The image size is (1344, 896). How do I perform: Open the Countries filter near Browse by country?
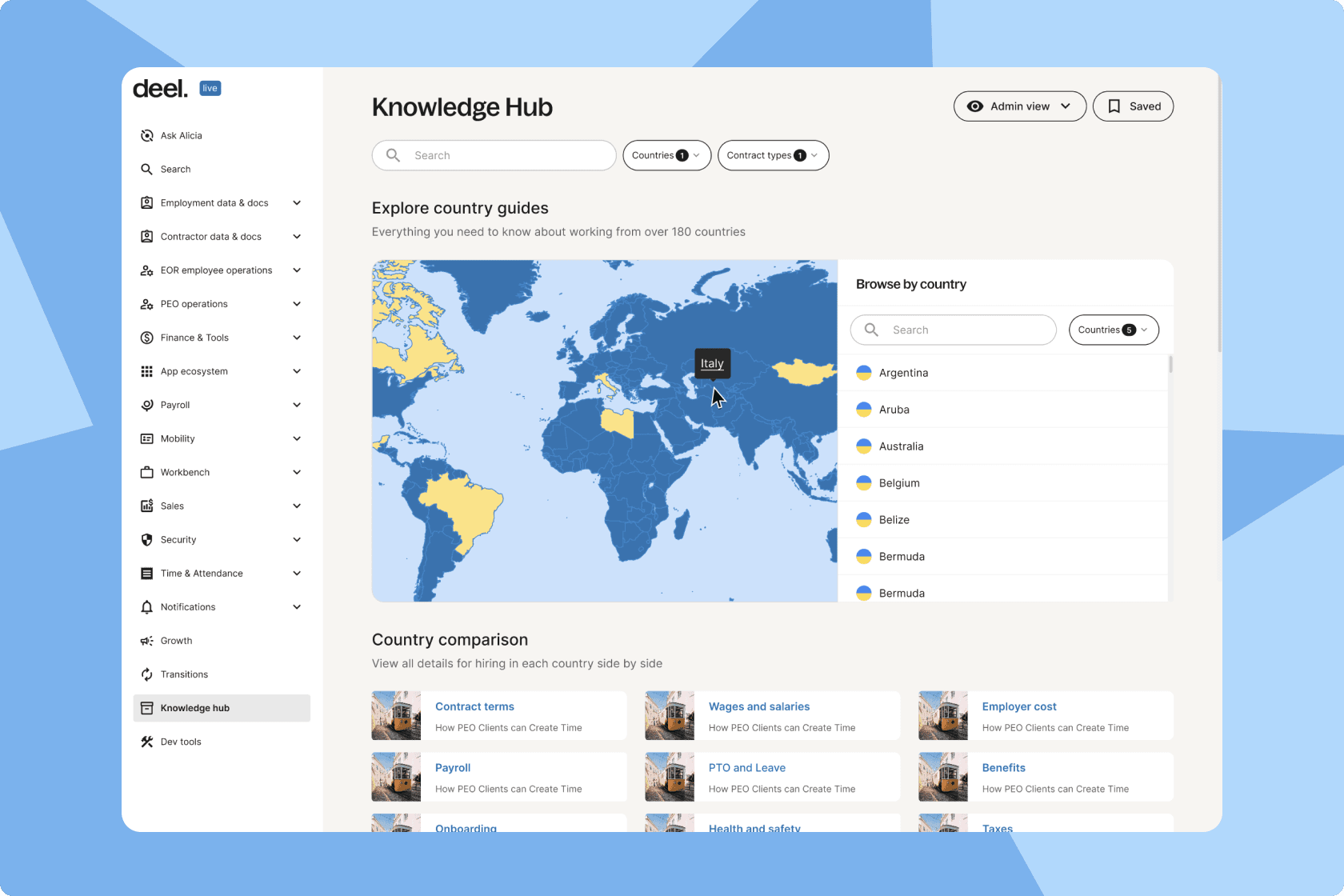coord(1113,330)
